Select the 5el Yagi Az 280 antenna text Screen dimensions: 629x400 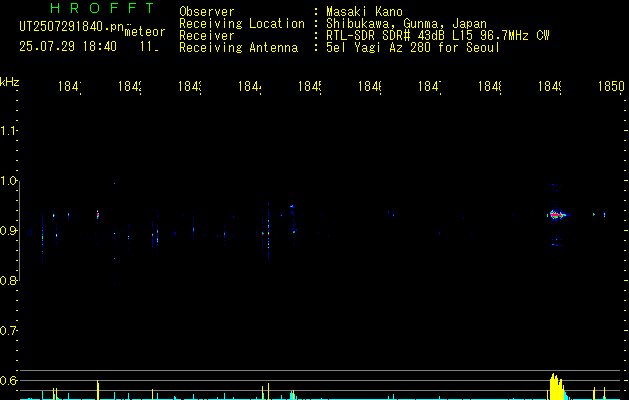pos(413,48)
